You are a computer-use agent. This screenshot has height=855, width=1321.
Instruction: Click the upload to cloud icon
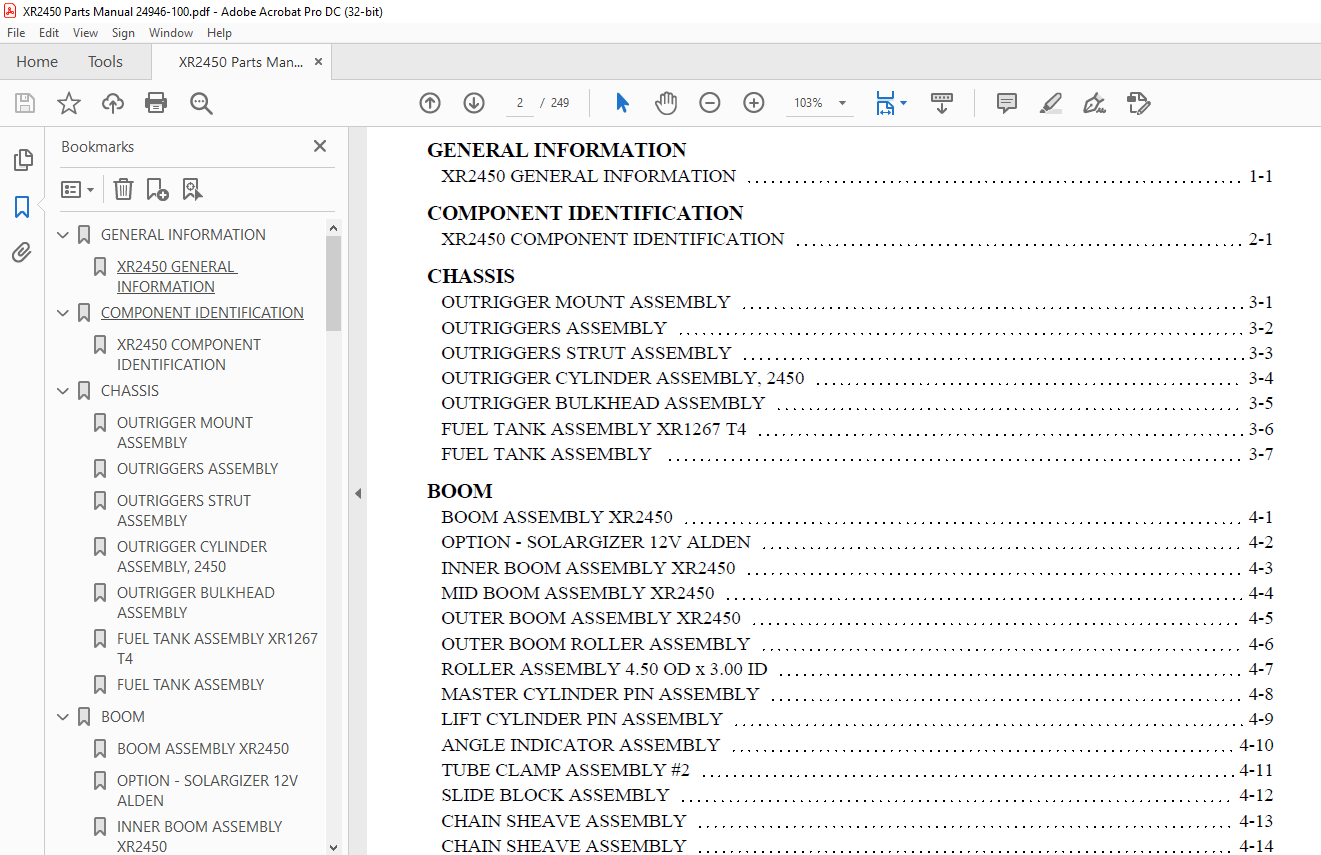[x=113, y=103]
